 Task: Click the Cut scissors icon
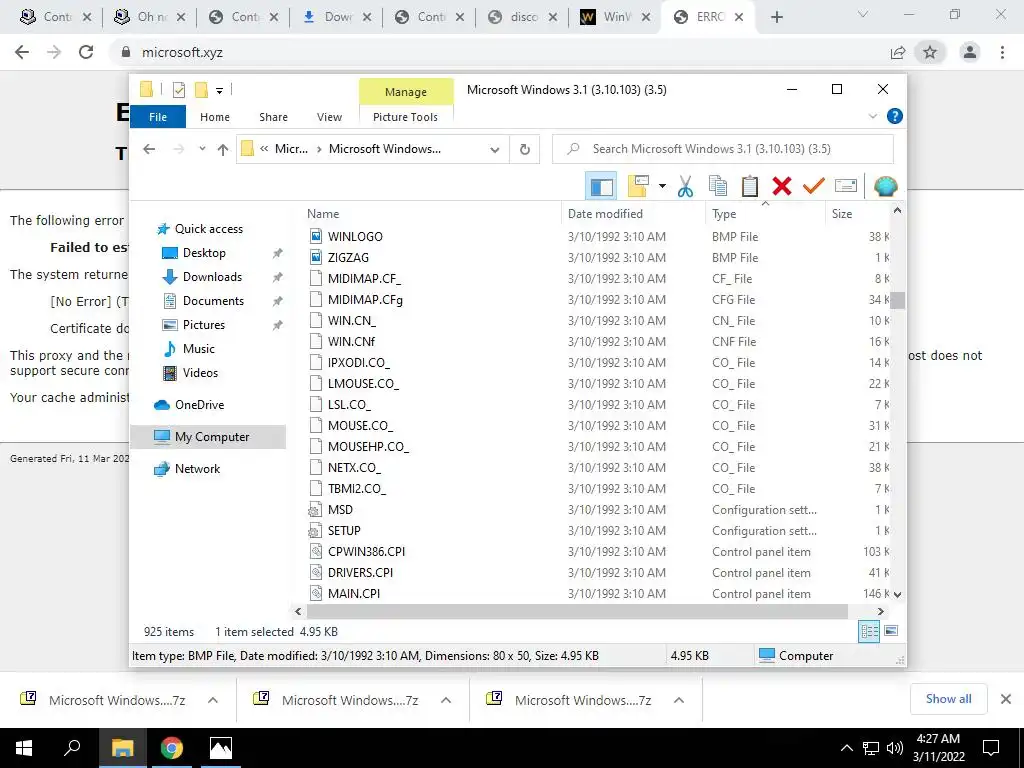685,186
